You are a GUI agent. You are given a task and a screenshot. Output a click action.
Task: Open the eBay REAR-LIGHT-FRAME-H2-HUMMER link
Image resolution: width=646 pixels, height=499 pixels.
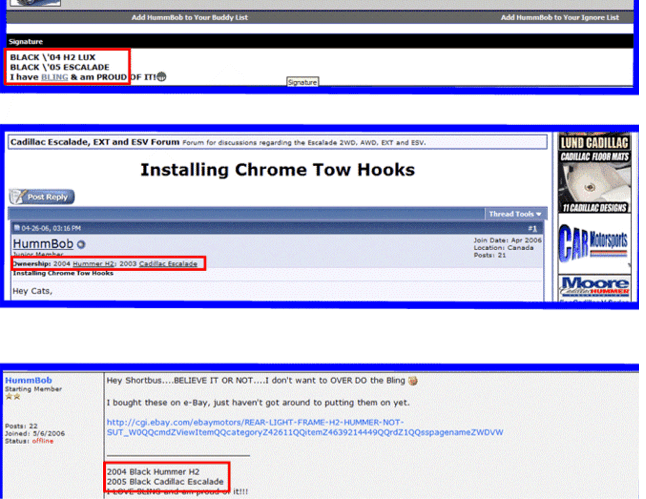305,427
